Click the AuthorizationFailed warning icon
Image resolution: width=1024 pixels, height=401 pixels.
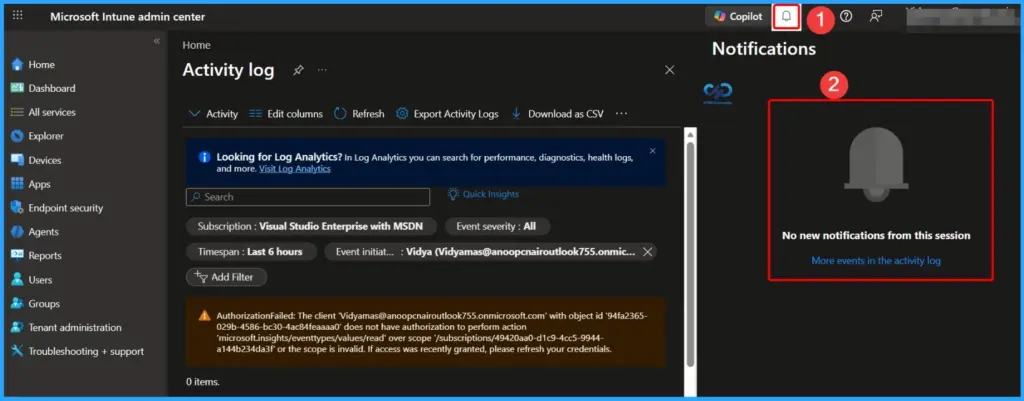(x=204, y=315)
